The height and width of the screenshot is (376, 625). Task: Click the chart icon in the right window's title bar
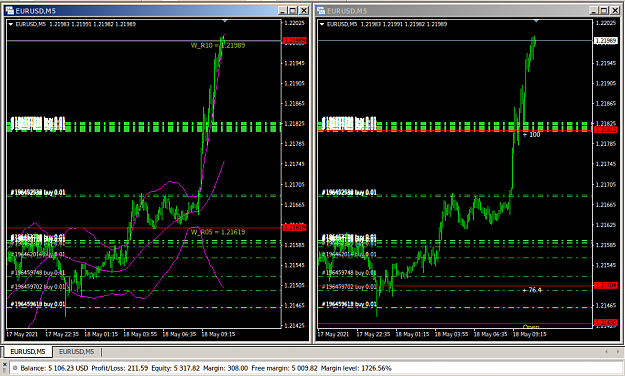tap(321, 11)
